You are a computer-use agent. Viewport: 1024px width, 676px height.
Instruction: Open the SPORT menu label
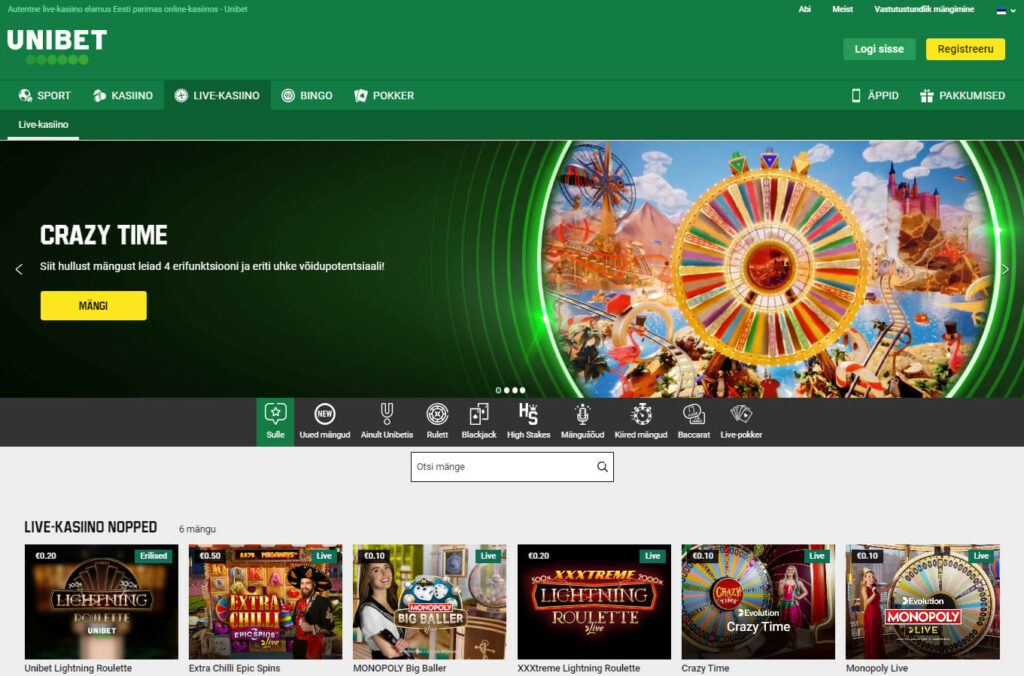54,95
